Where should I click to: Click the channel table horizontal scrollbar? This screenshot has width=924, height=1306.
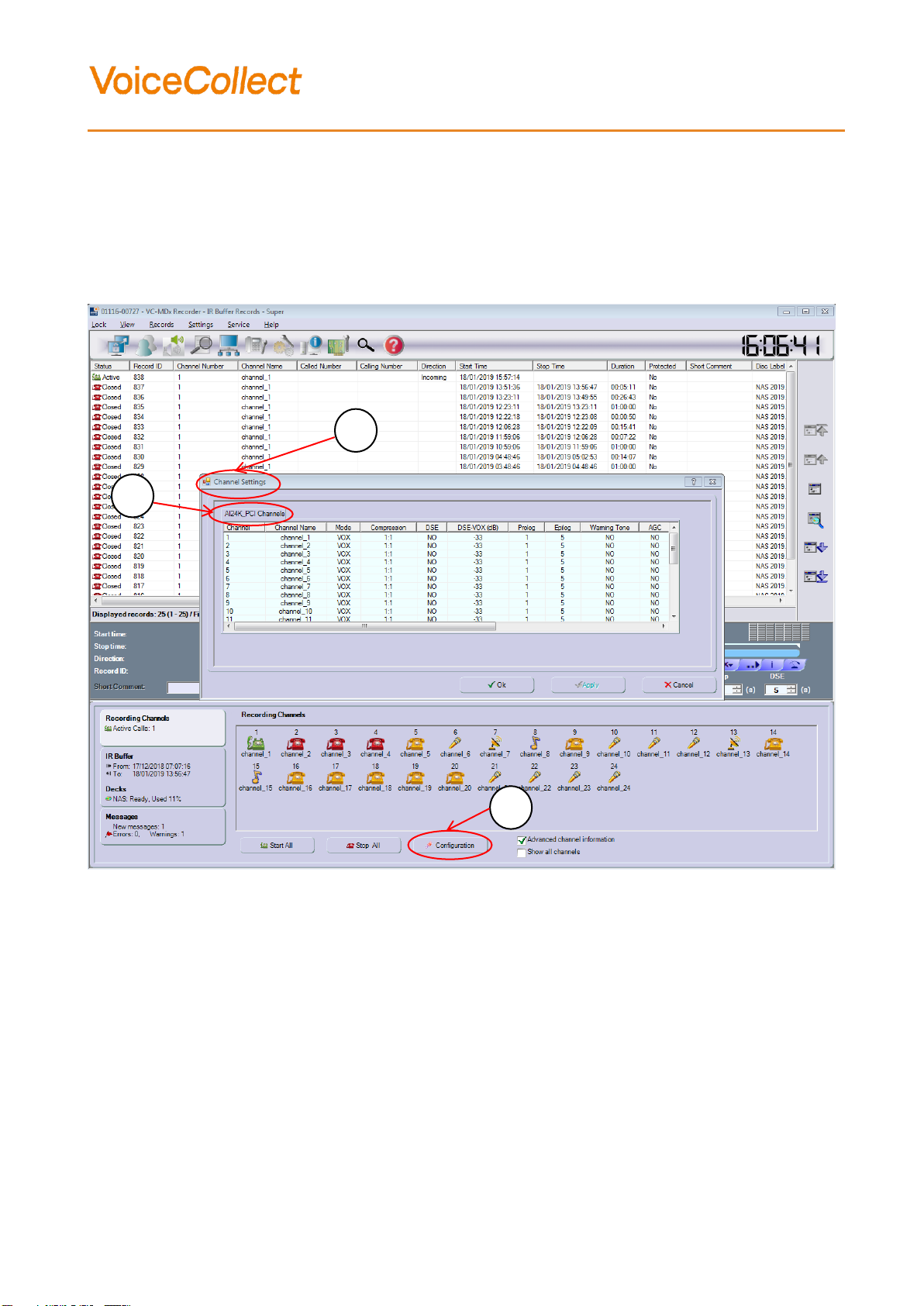(x=446, y=626)
